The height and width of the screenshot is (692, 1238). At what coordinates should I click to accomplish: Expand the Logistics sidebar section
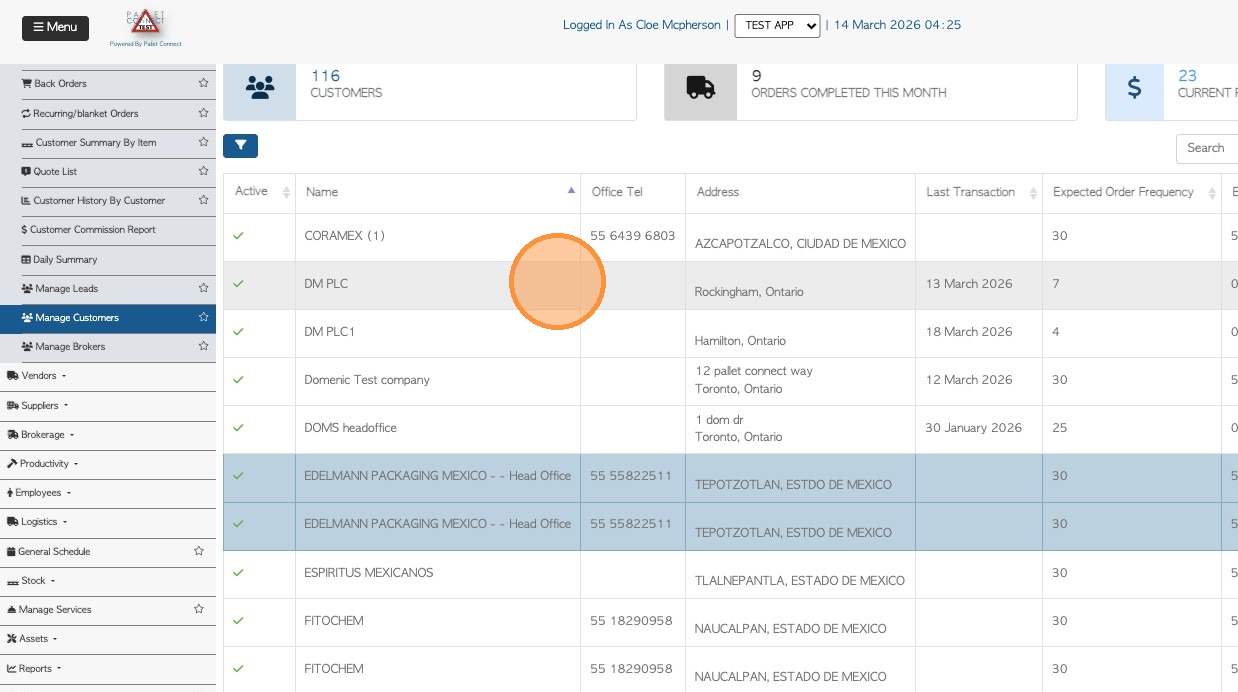[x=38, y=522]
